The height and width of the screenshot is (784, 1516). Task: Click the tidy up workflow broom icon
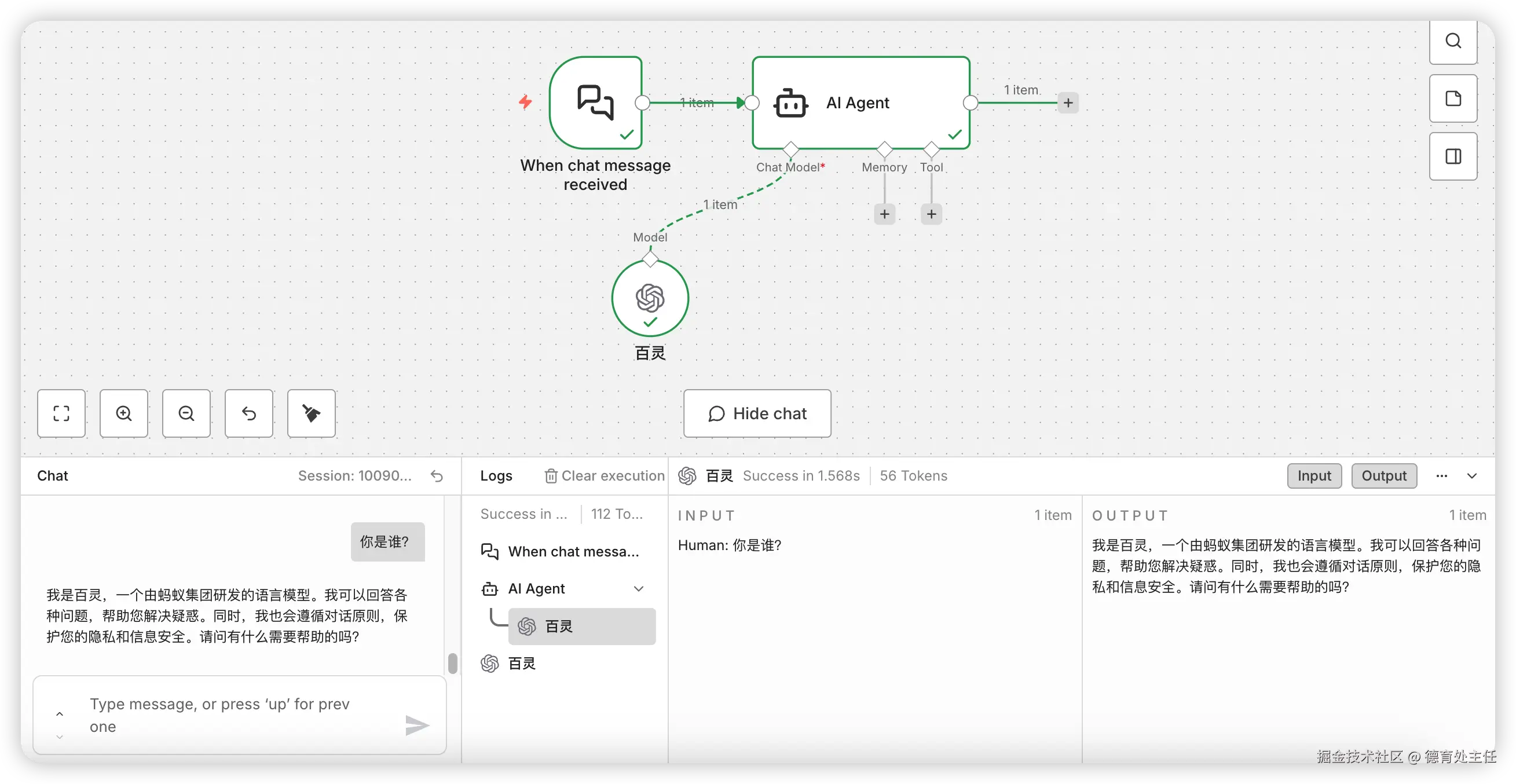312,413
